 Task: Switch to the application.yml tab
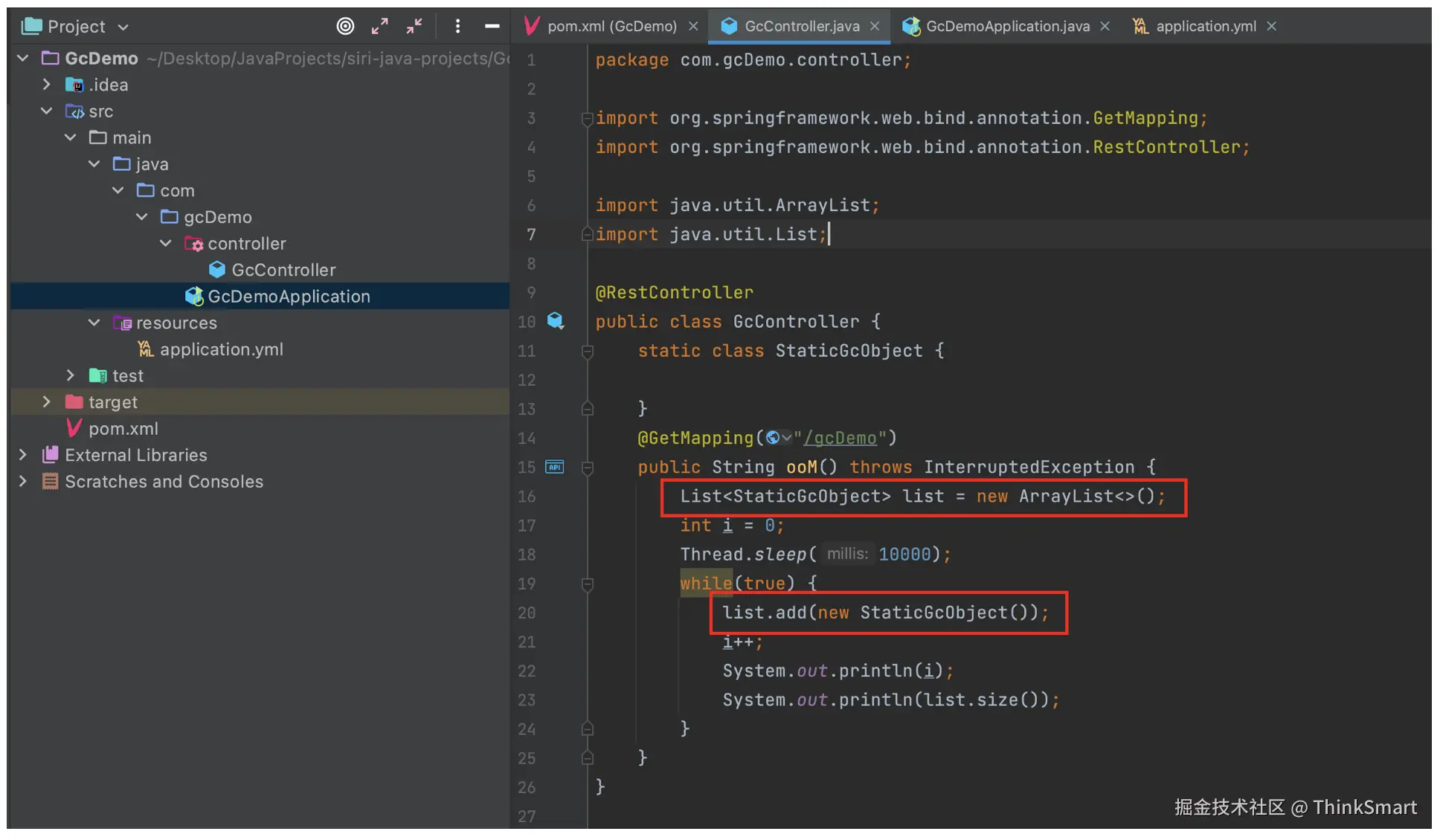point(1205,26)
